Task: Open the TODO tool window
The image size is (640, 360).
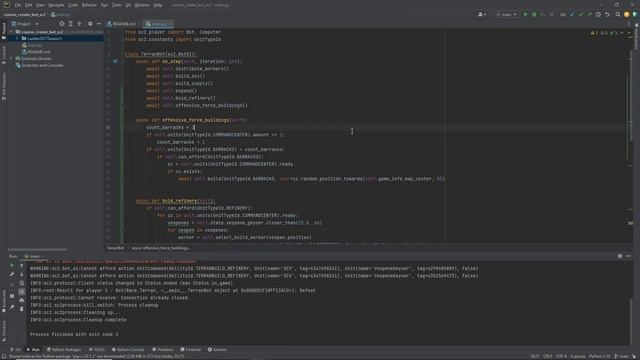Action: (97, 350)
